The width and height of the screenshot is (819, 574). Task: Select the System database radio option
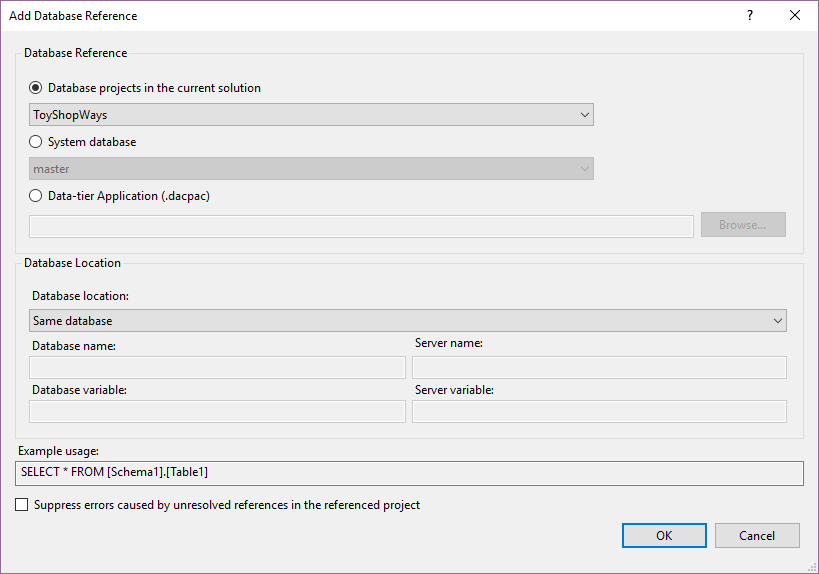(x=37, y=142)
